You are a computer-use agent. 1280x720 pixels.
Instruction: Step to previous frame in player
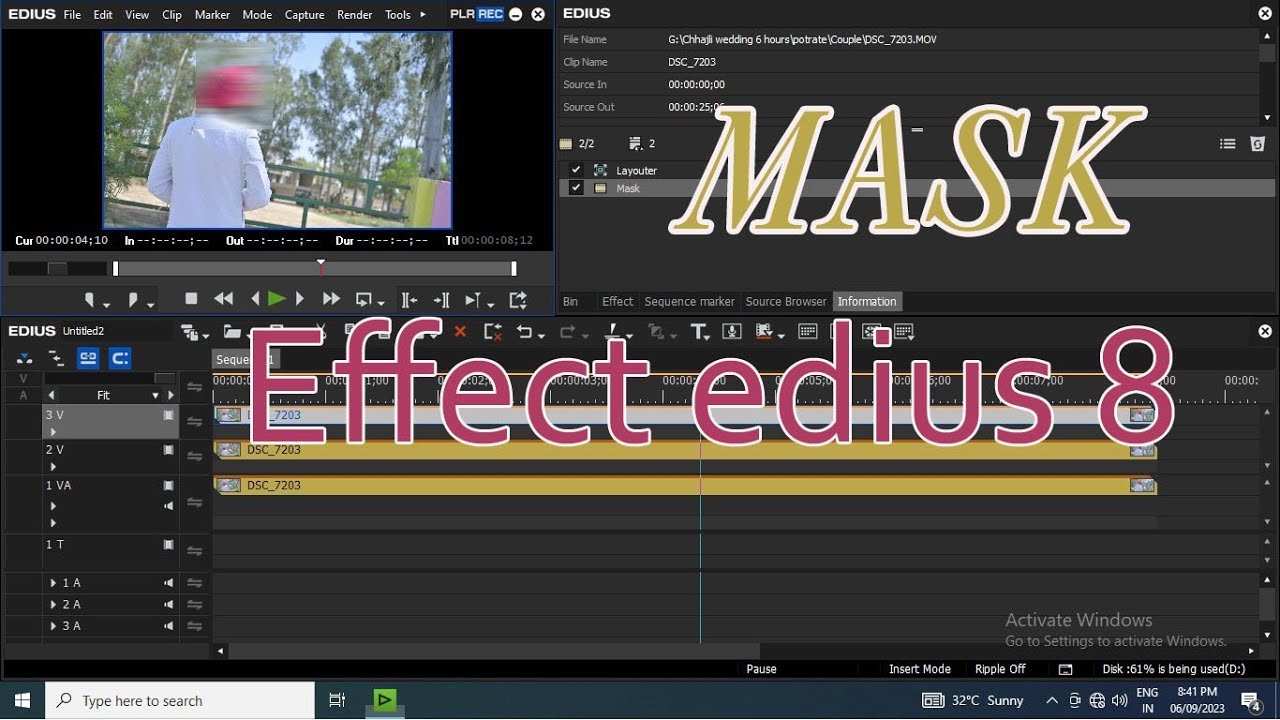(x=255, y=299)
